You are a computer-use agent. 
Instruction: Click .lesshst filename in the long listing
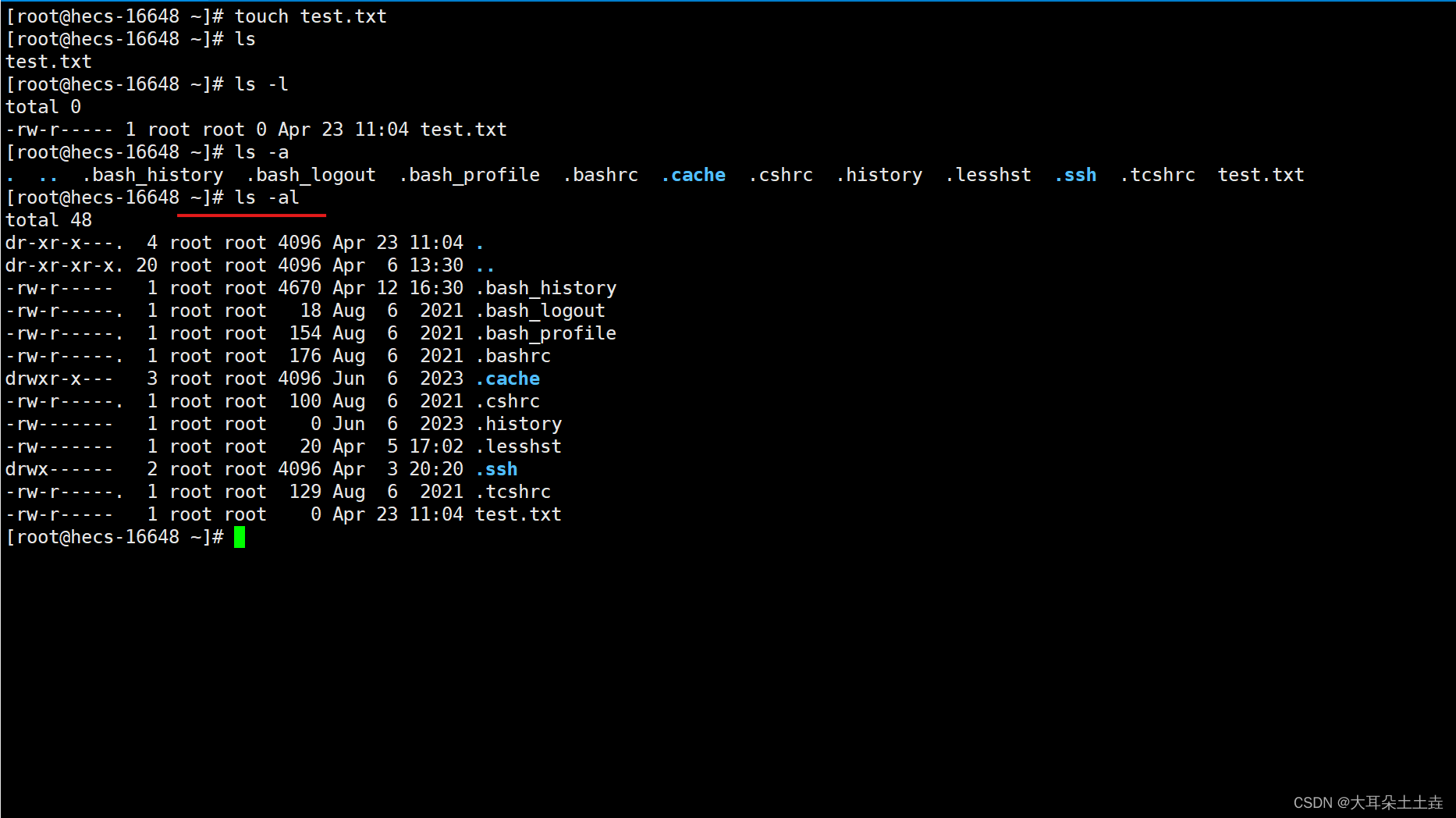click(519, 446)
